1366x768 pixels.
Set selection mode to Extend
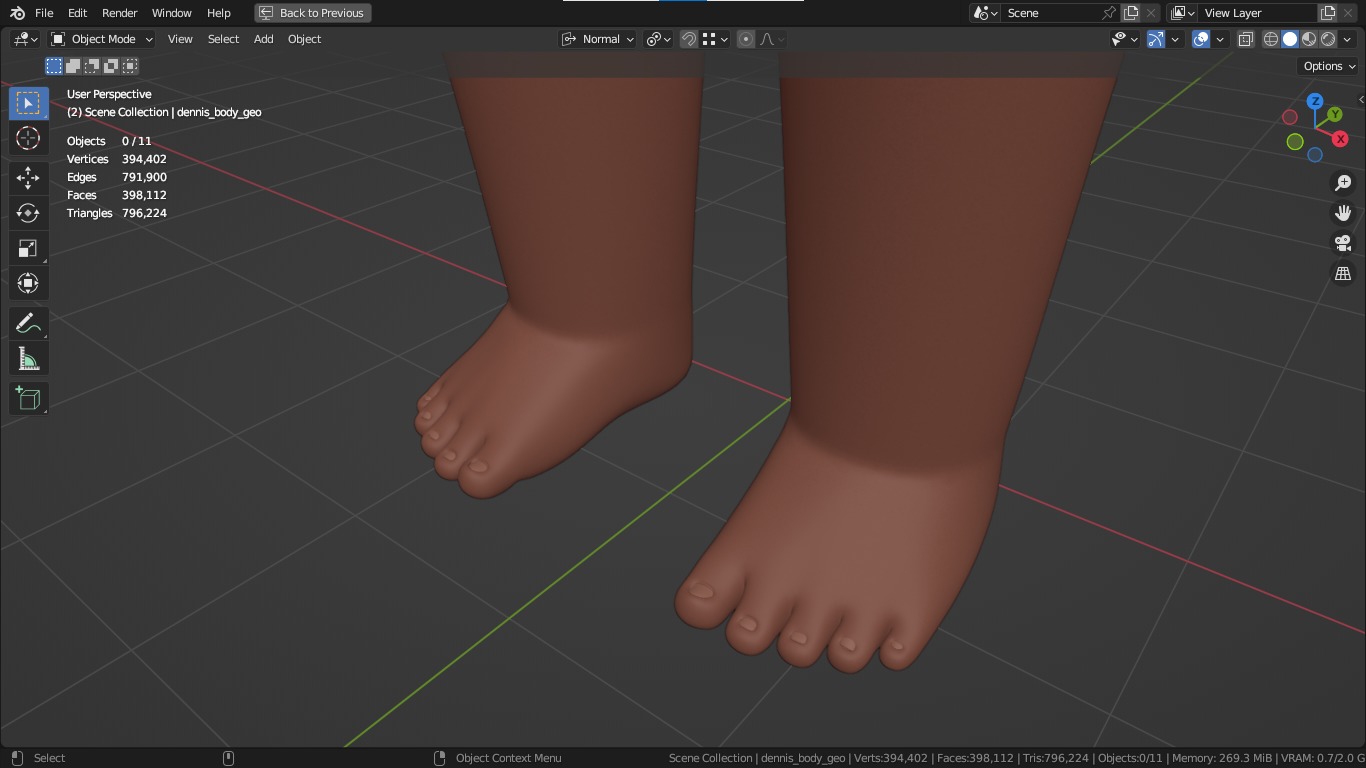click(x=73, y=66)
